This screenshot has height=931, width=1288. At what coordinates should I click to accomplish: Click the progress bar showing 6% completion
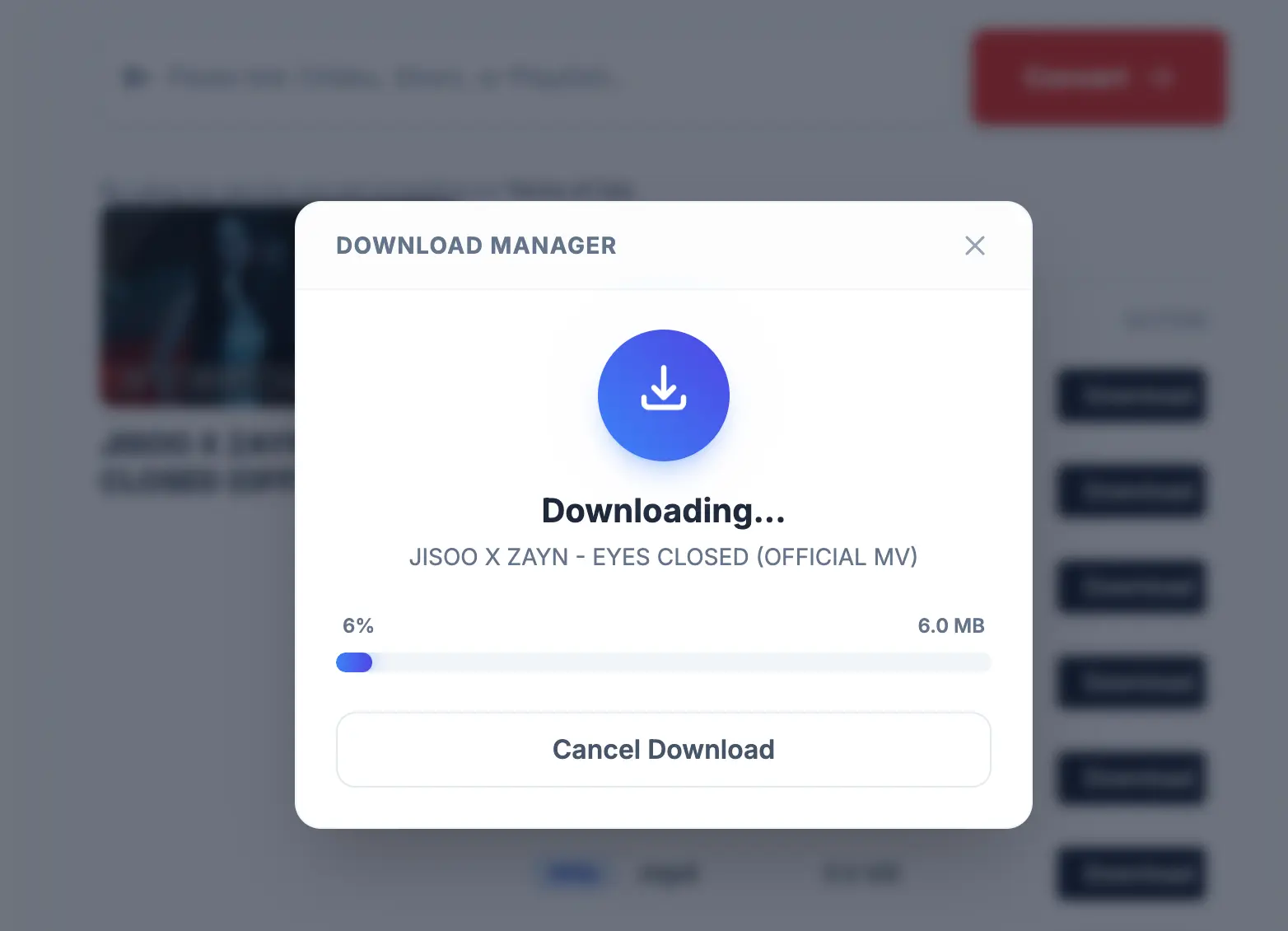663,662
